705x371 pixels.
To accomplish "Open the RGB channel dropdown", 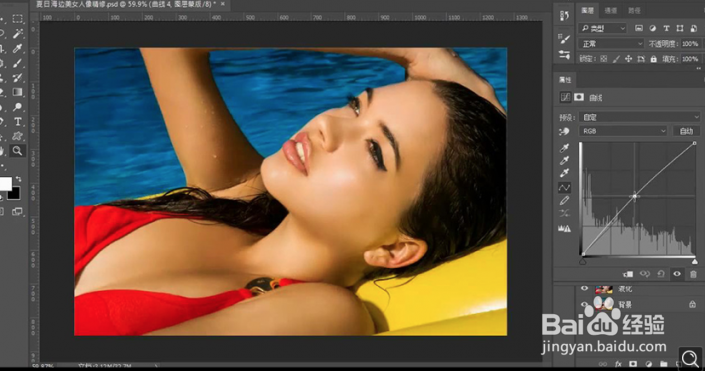I will pyautogui.click(x=624, y=131).
